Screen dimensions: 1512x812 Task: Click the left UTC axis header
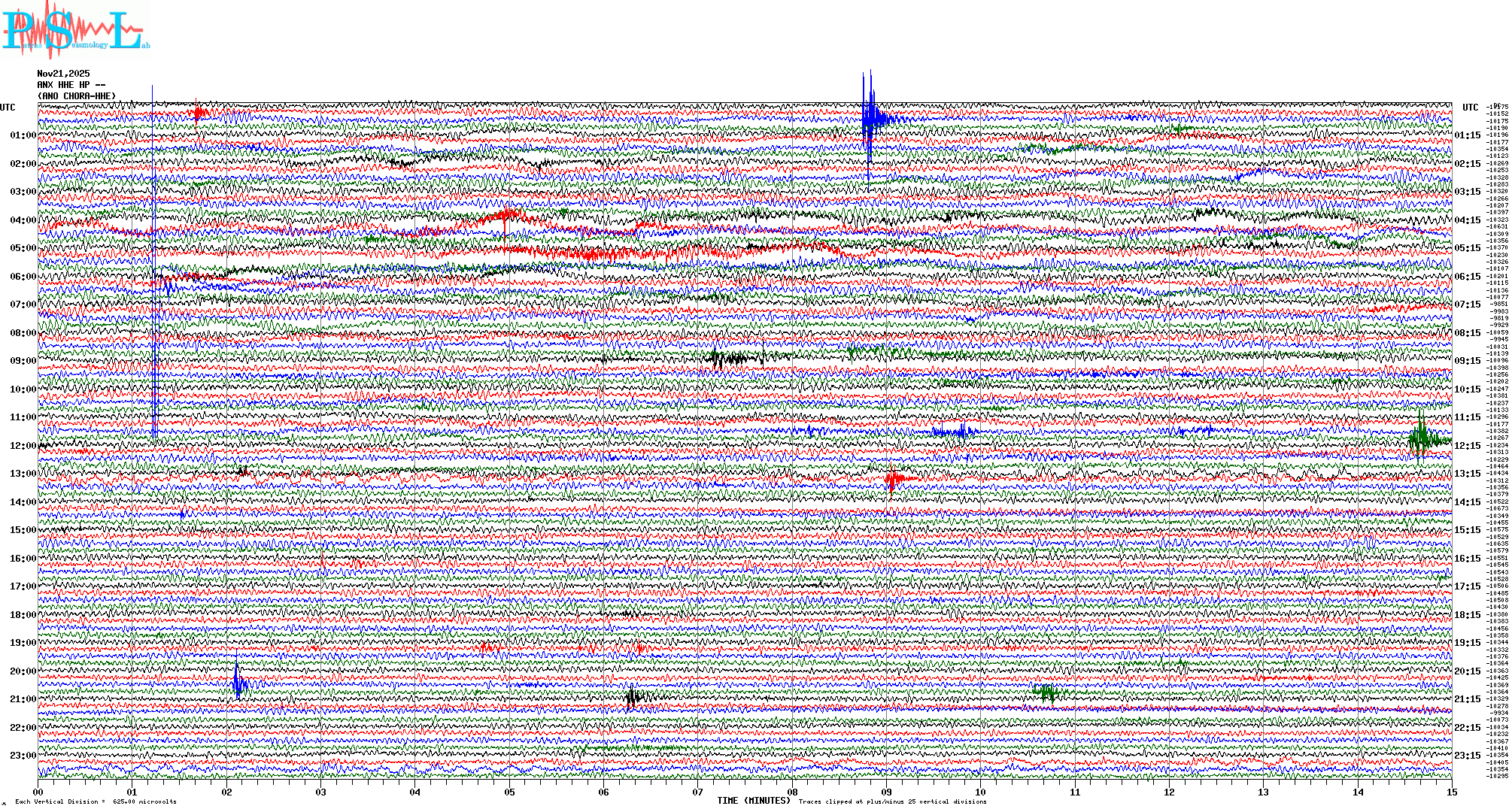coord(8,108)
